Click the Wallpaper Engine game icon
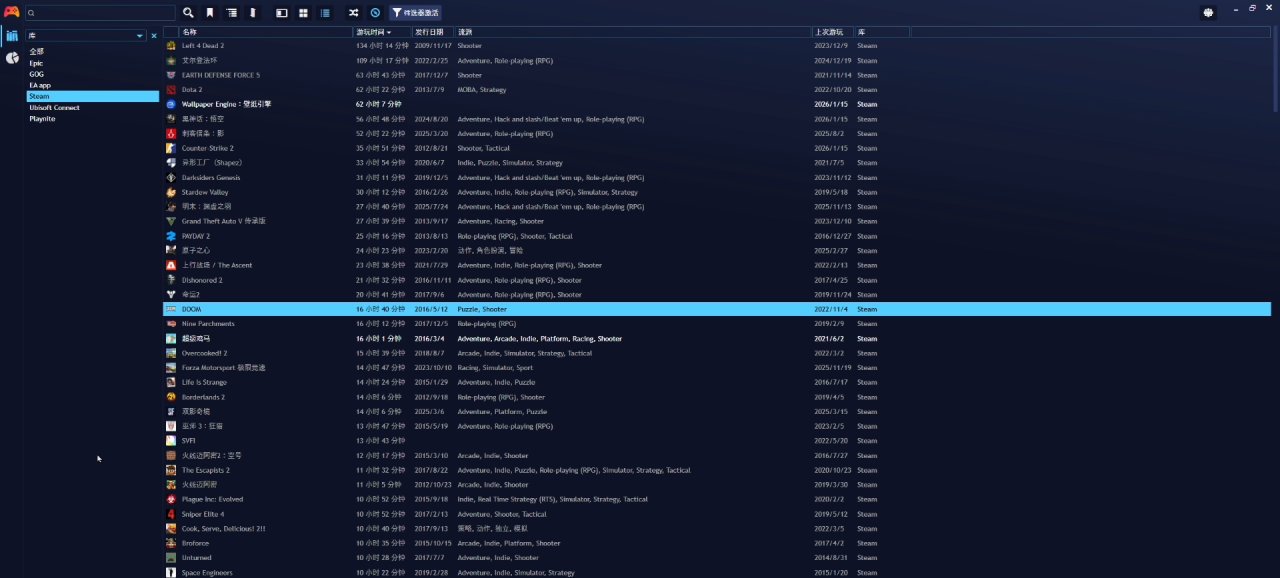 [x=172, y=104]
